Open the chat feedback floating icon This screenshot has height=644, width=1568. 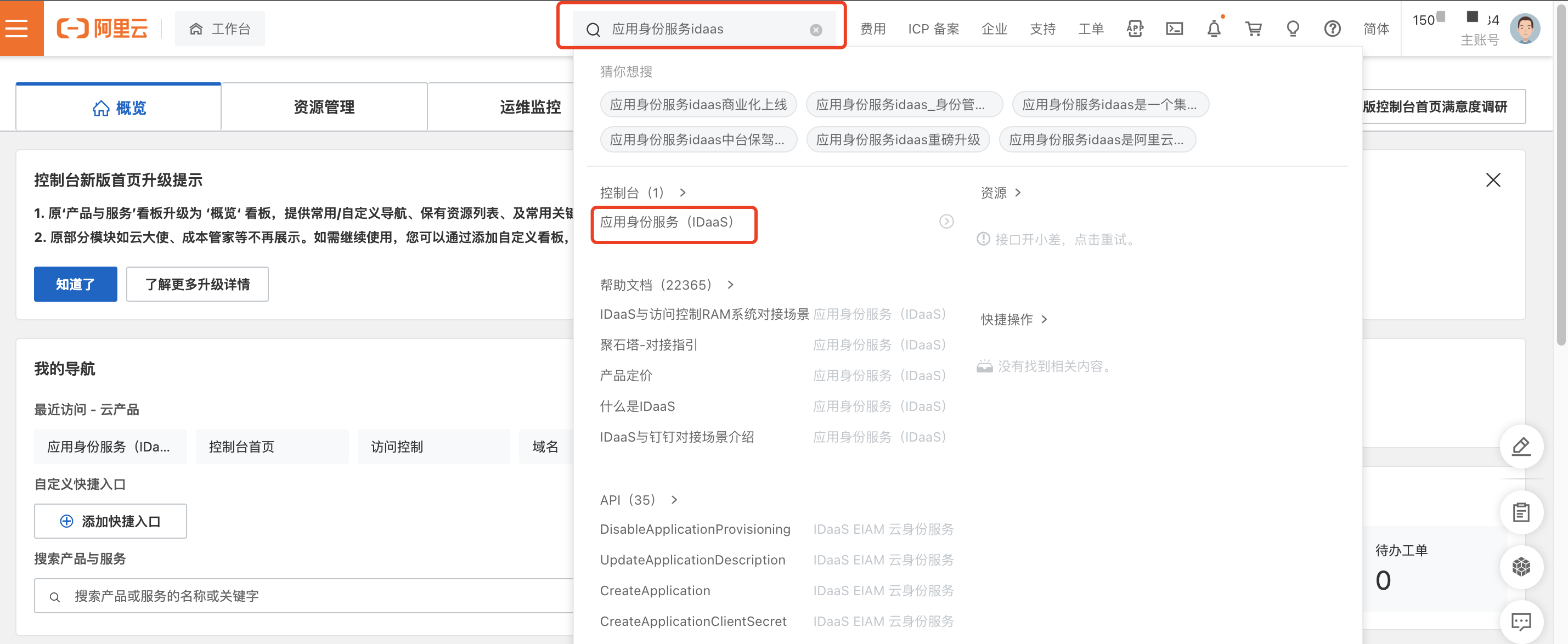(1521, 622)
